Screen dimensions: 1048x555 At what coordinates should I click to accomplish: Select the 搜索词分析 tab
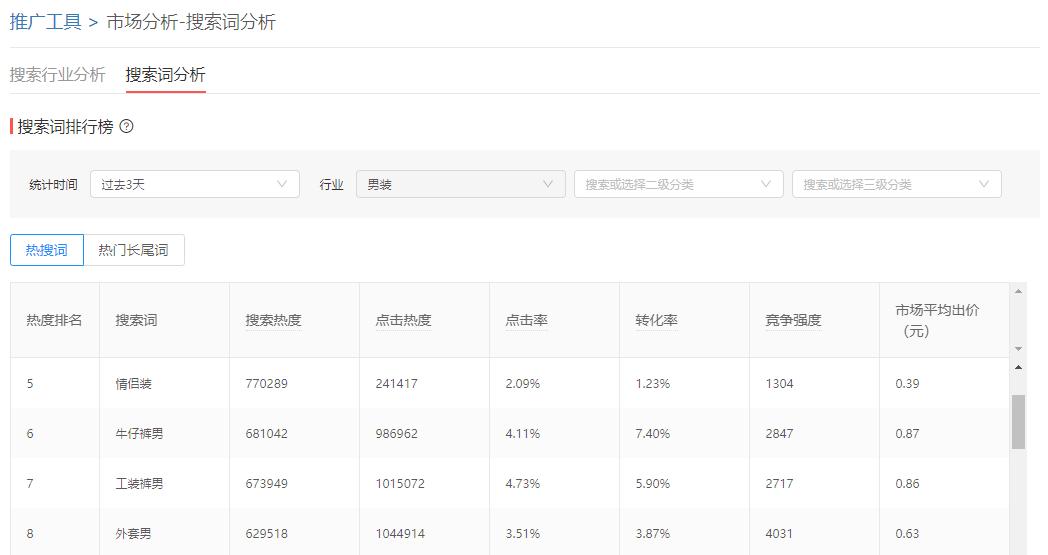tap(165, 75)
